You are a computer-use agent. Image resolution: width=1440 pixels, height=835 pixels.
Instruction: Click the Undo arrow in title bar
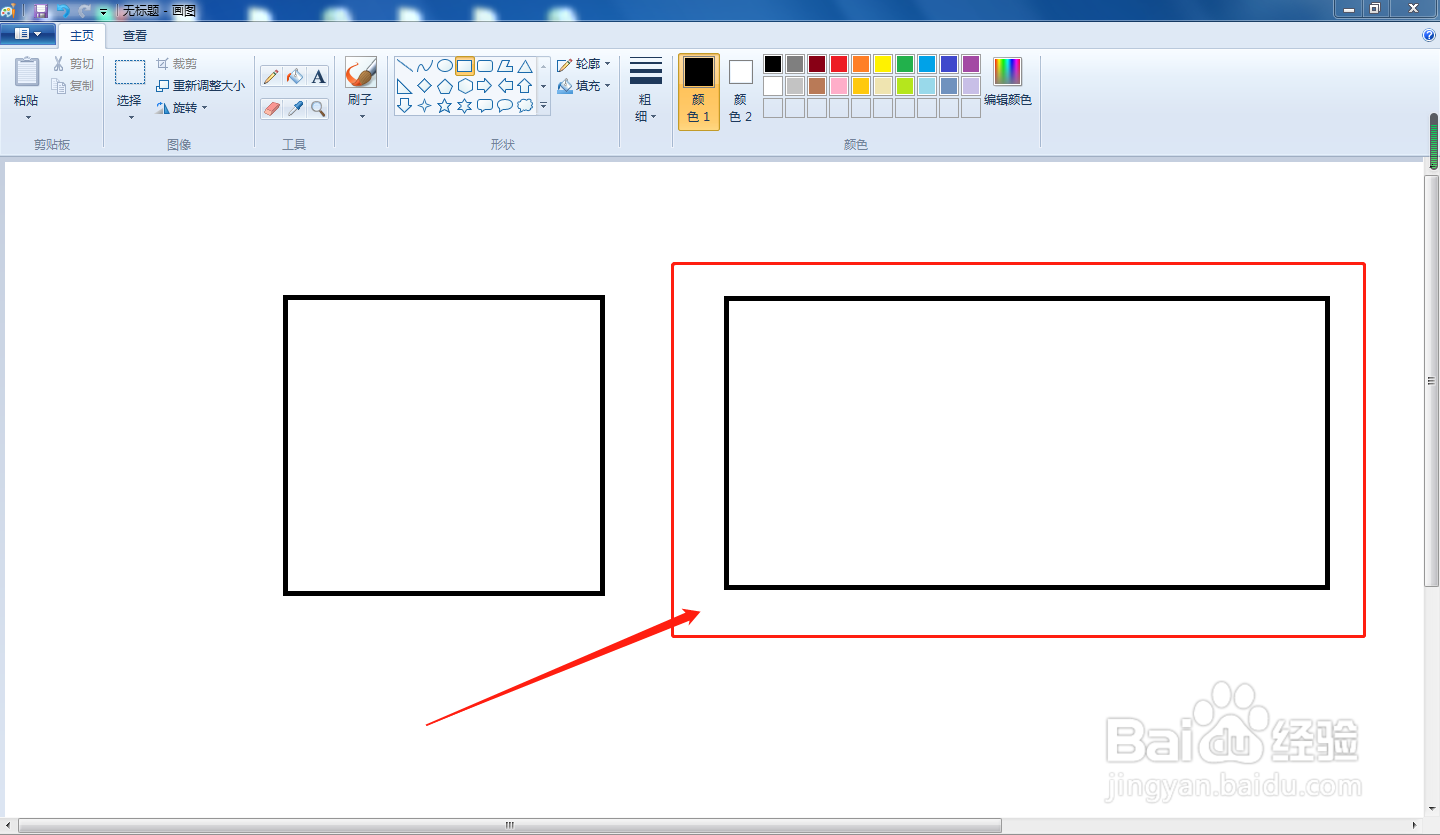(63, 10)
